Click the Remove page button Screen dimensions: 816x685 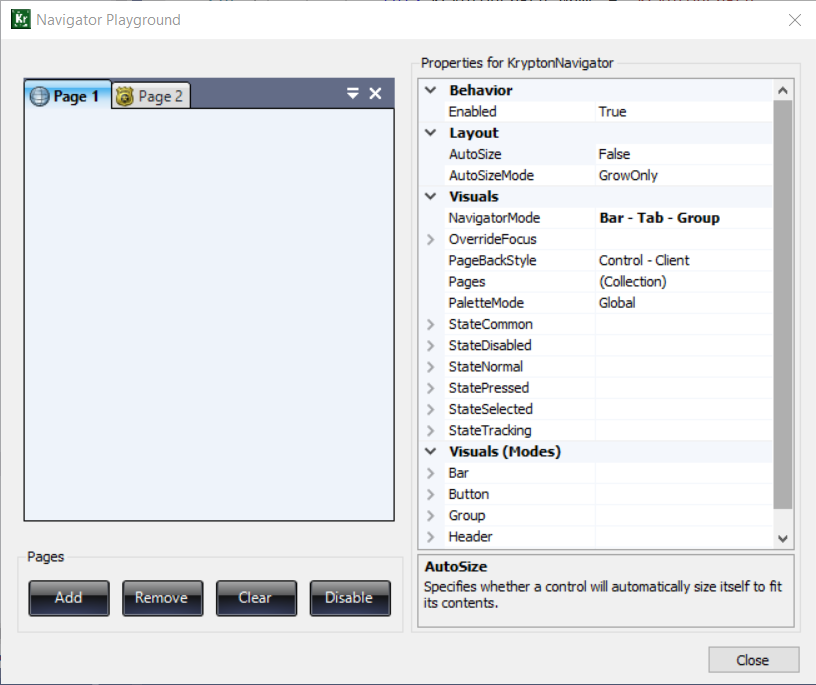162,598
